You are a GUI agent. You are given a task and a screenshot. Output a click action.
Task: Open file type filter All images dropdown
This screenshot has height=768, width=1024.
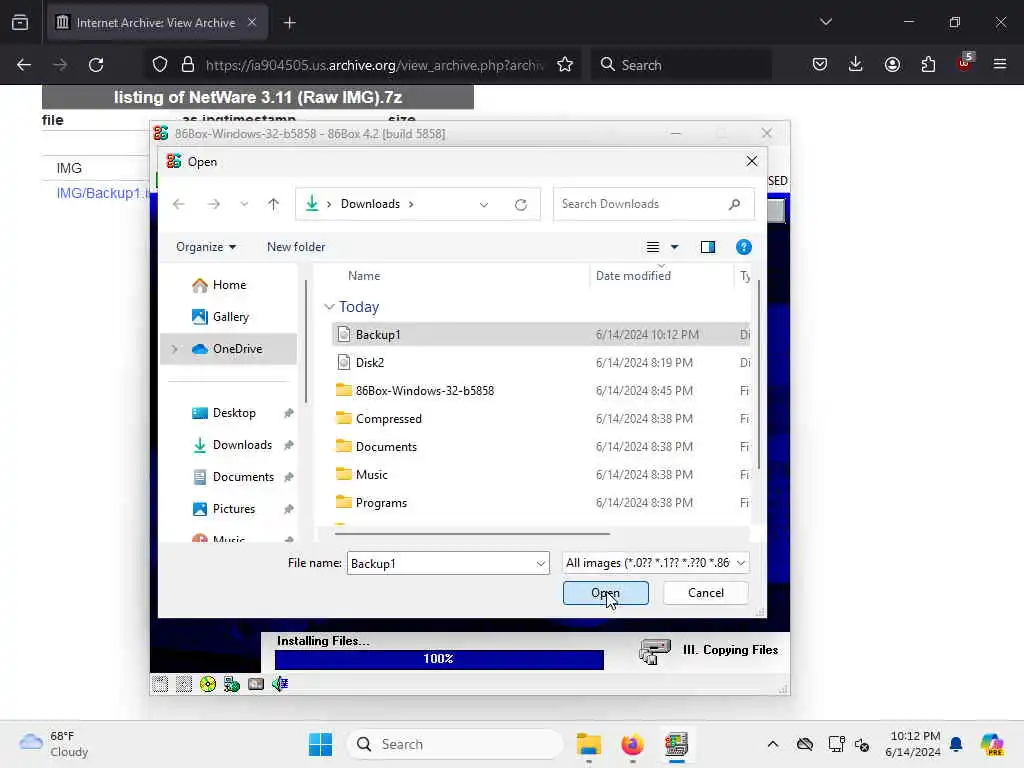[x=656, y=563]
